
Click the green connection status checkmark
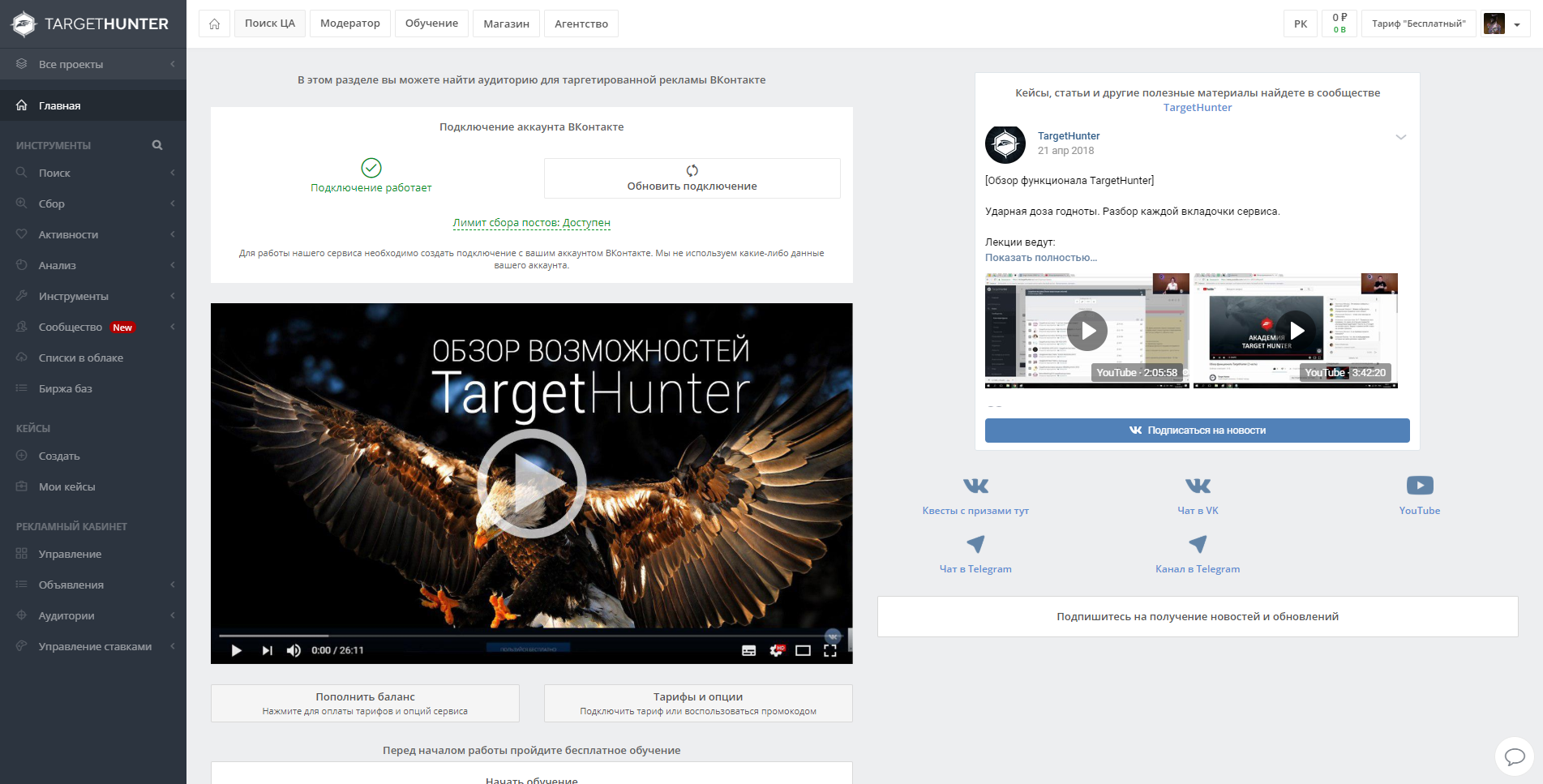(x=371, y=168)
